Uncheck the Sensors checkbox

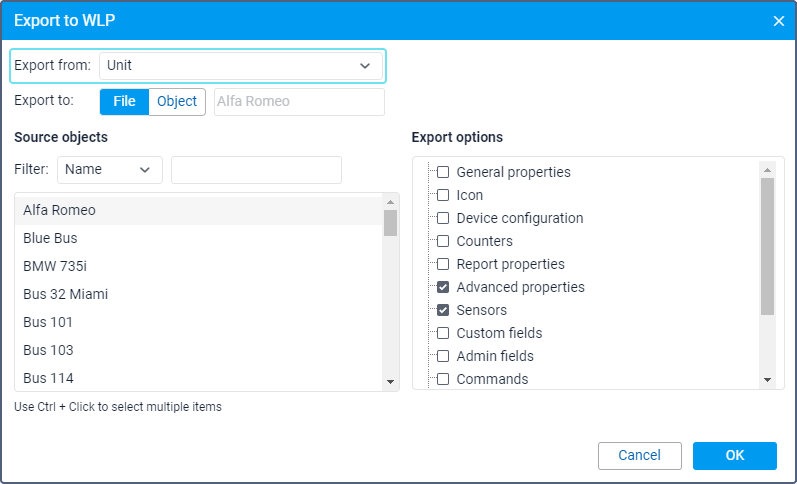coord(443,310)
